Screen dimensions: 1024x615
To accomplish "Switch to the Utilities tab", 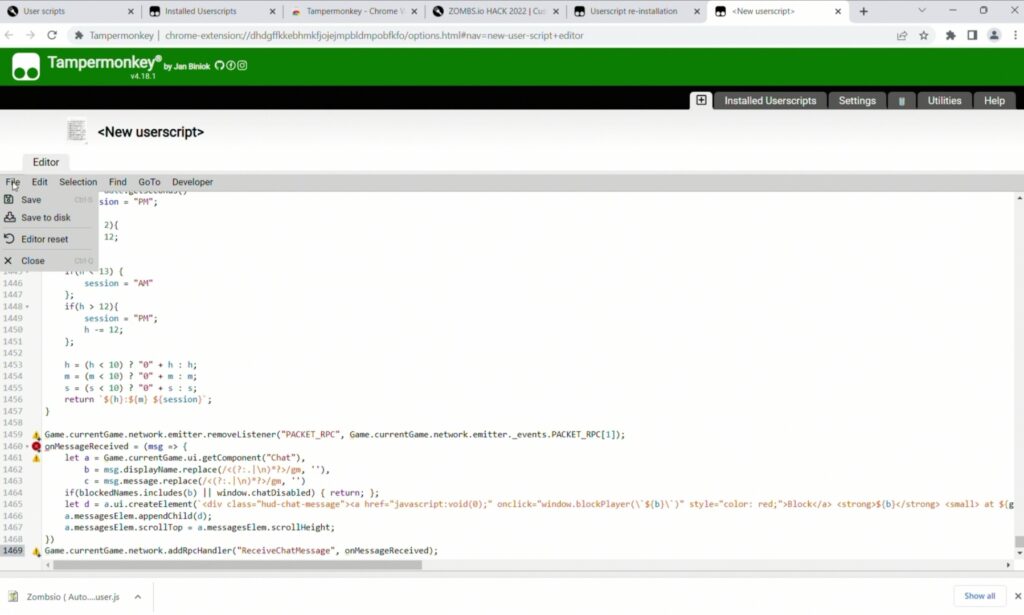I will [944, 101].
